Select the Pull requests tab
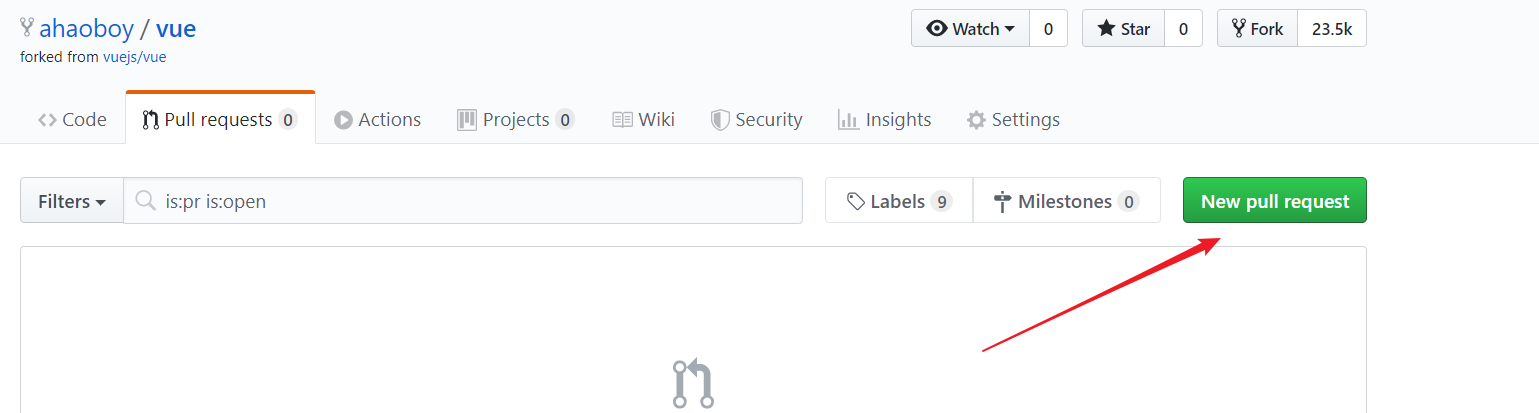The width and height of the screenshot is (1539, 413). coord(220,120)
